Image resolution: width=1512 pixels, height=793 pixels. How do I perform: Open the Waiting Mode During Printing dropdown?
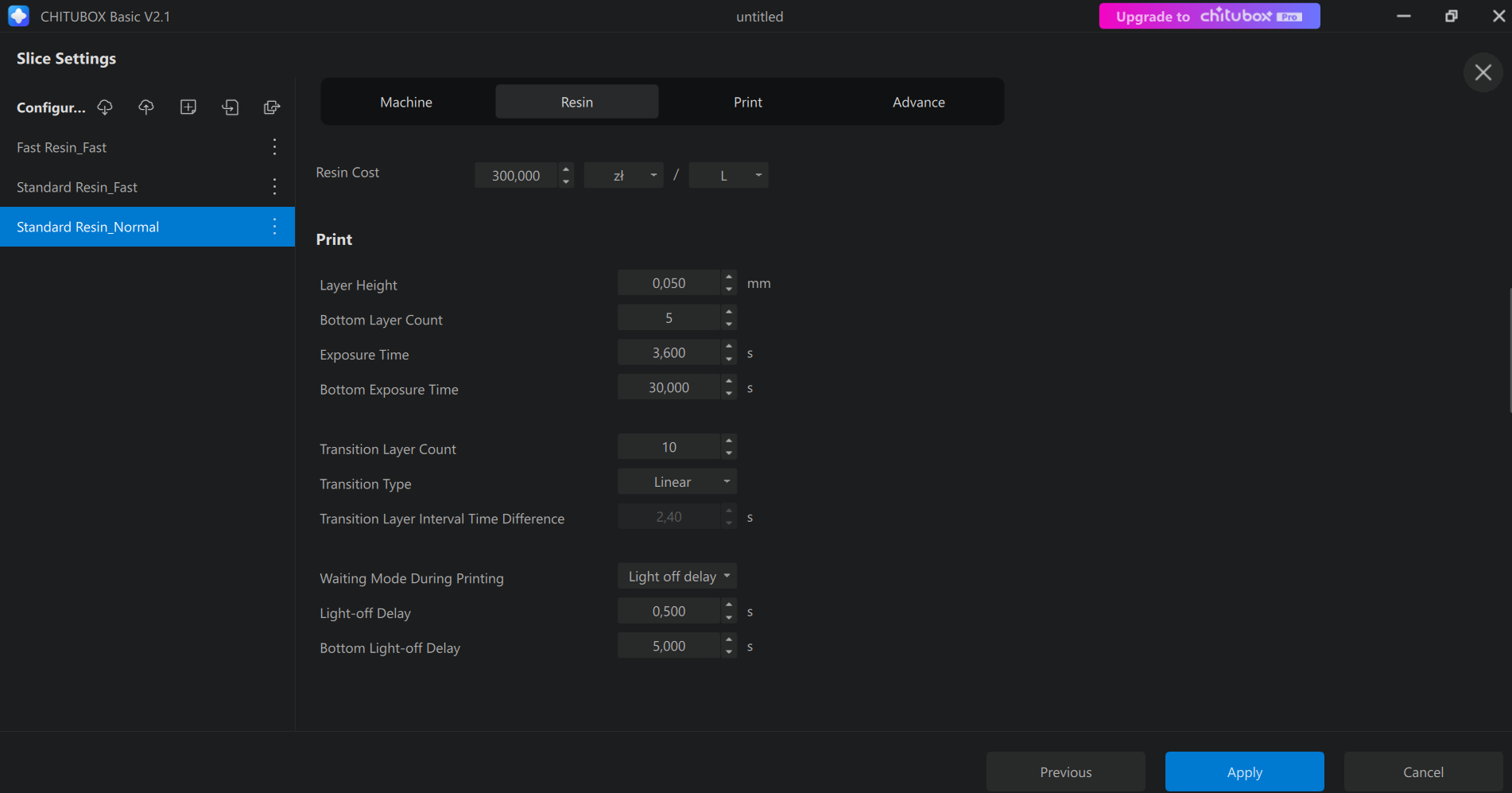click(x=677, y=577)
